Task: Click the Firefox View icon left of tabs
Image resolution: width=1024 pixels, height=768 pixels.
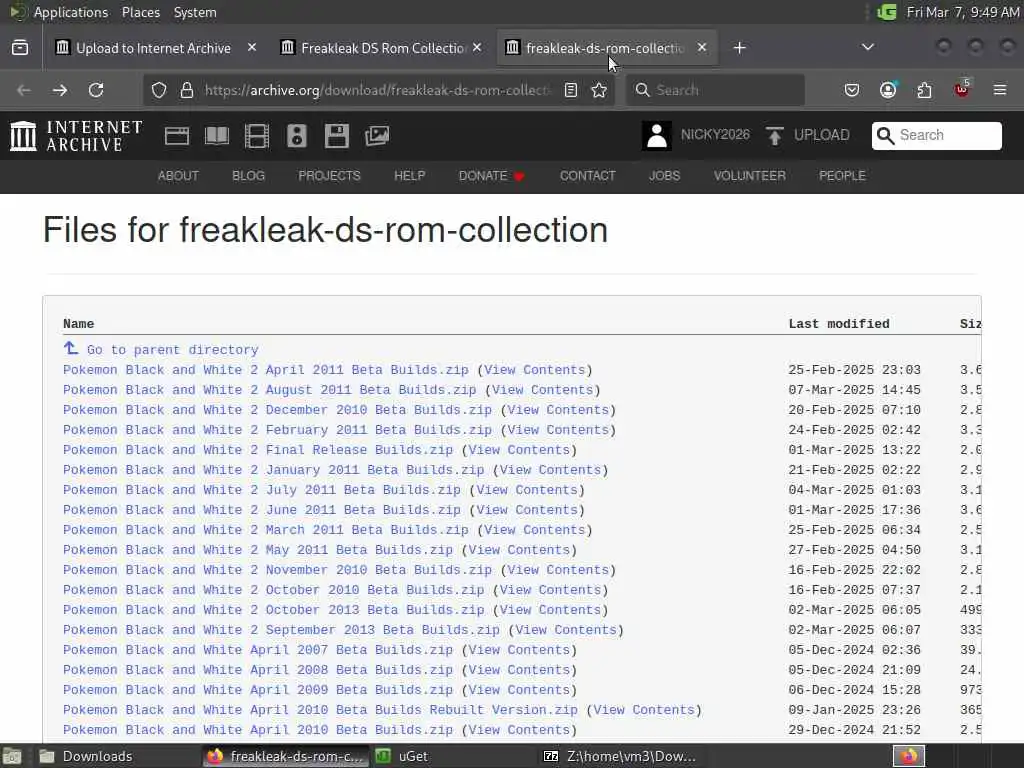Action: [20, 48]
